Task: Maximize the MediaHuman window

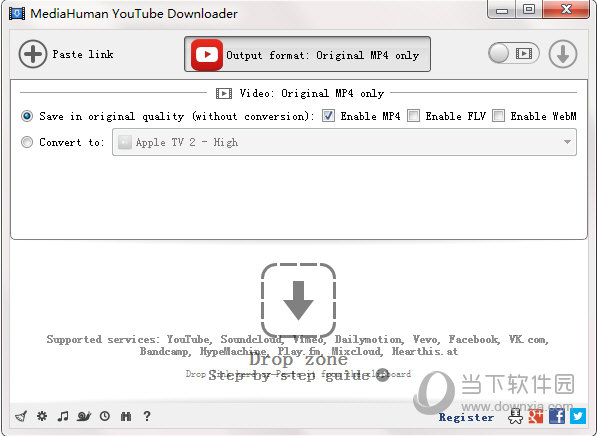Action: coord(529,10)
